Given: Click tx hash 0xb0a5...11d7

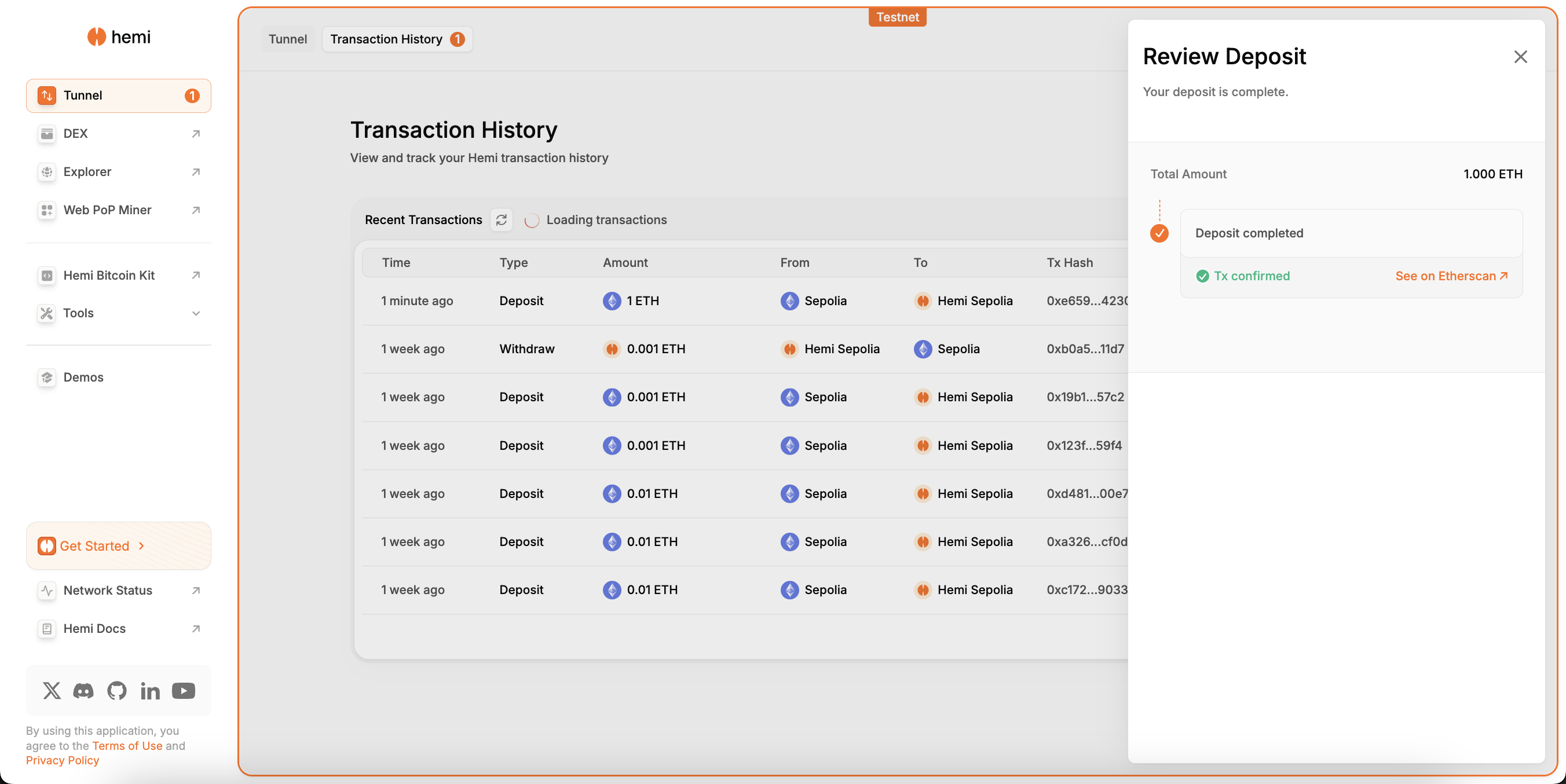Looking at the screenshot, I should click(1085, 349).
